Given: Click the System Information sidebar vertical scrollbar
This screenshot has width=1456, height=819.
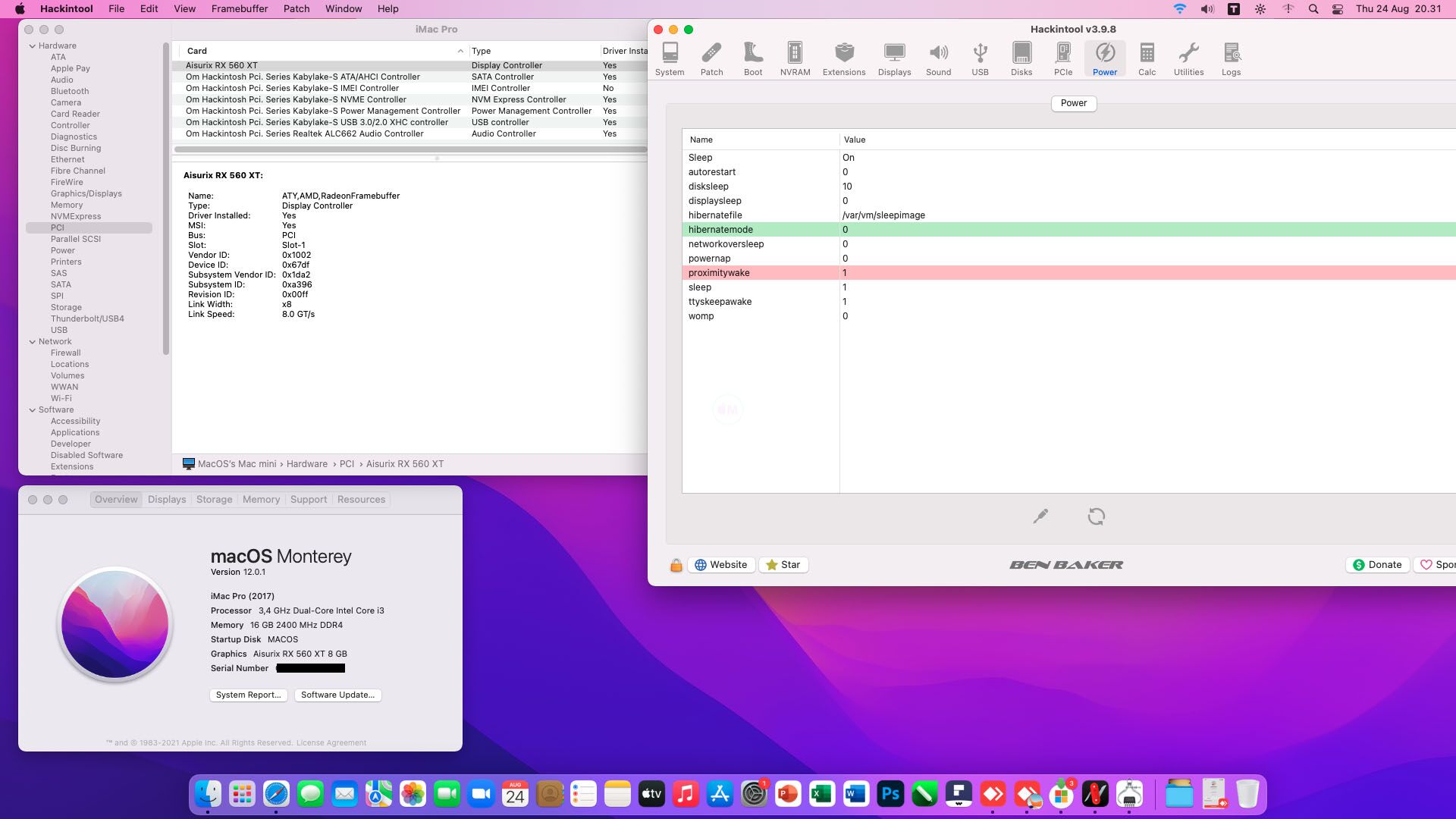Looking at the screenshot, I should [x=166, y=199].
